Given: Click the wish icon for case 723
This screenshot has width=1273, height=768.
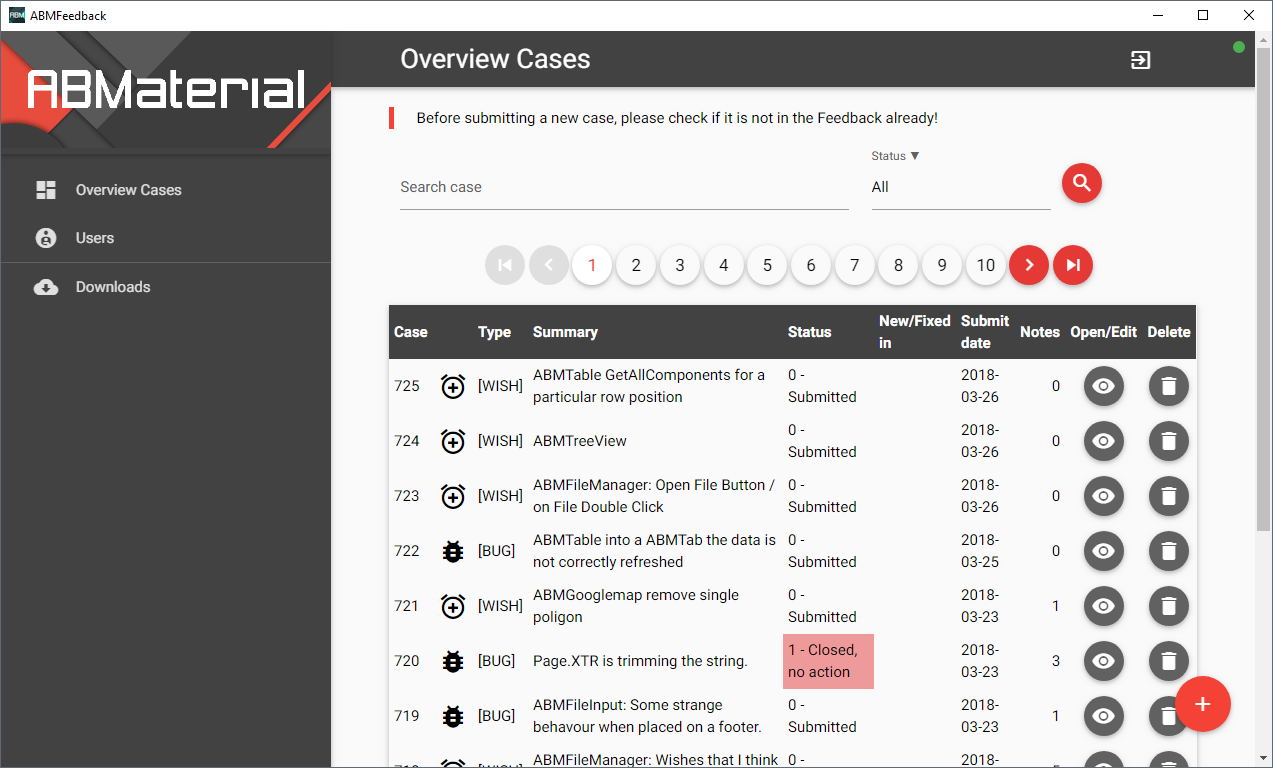Looking at the screenshot, I should click(x=453, y=496).
